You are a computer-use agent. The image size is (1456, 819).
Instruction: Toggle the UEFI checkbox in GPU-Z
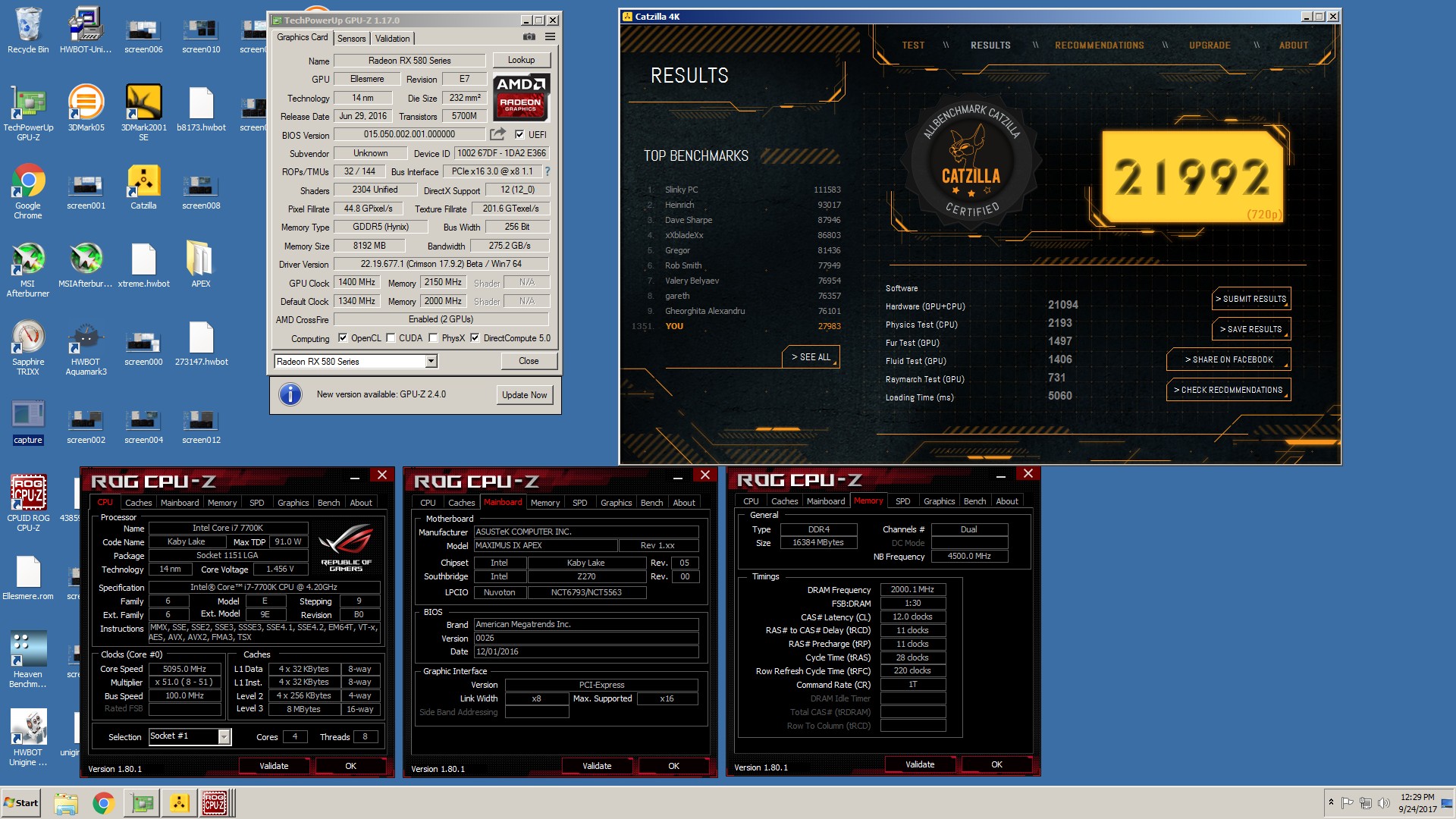[519, 134]
